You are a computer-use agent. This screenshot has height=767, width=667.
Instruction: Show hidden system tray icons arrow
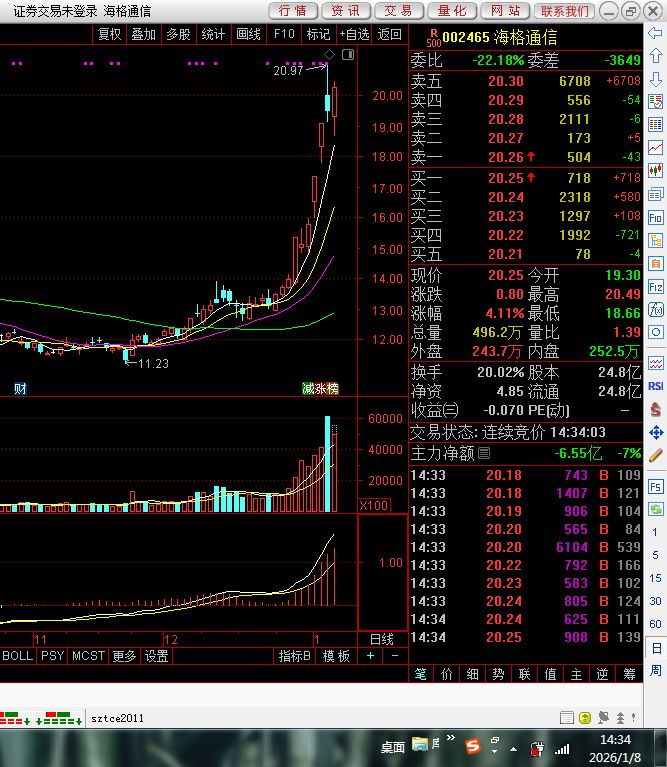coord(513,749)
